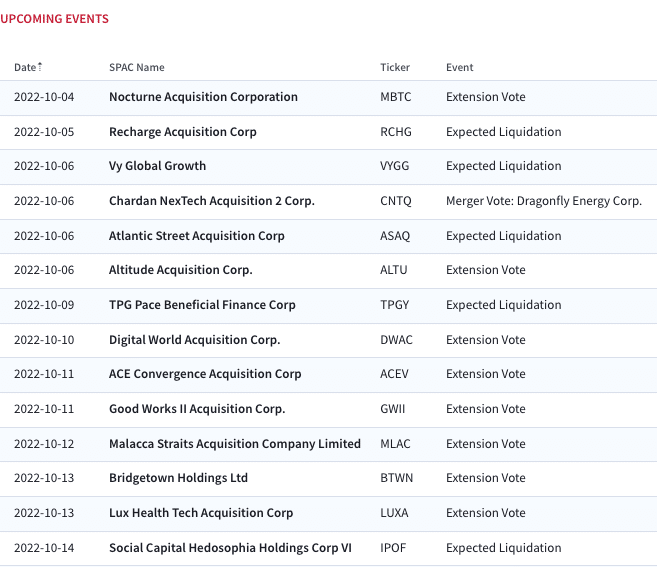This screenshot has width=657, height=567.
Task: Click the Ticker column header
Action: 395,67
